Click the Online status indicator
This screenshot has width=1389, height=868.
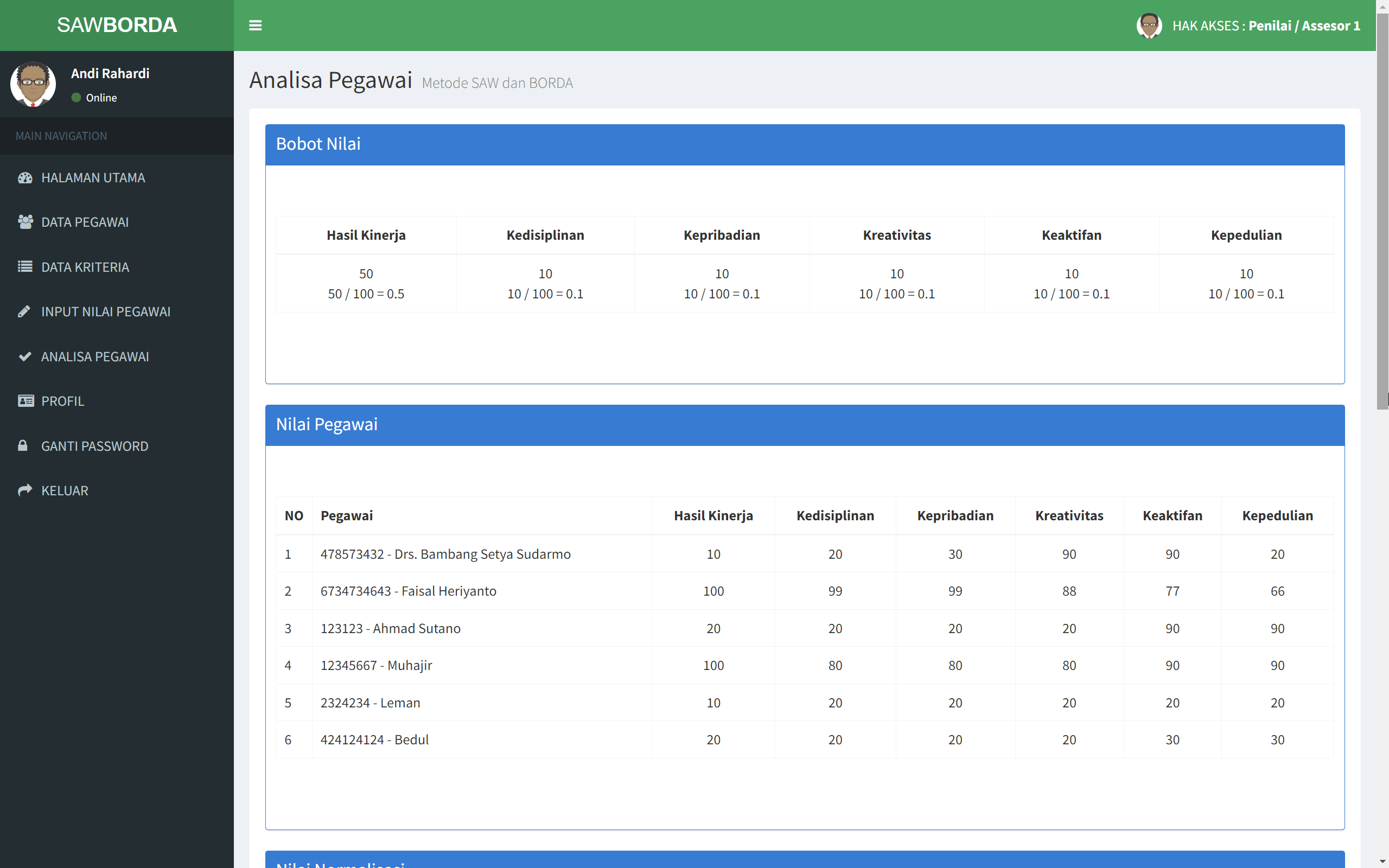point(77,98)
